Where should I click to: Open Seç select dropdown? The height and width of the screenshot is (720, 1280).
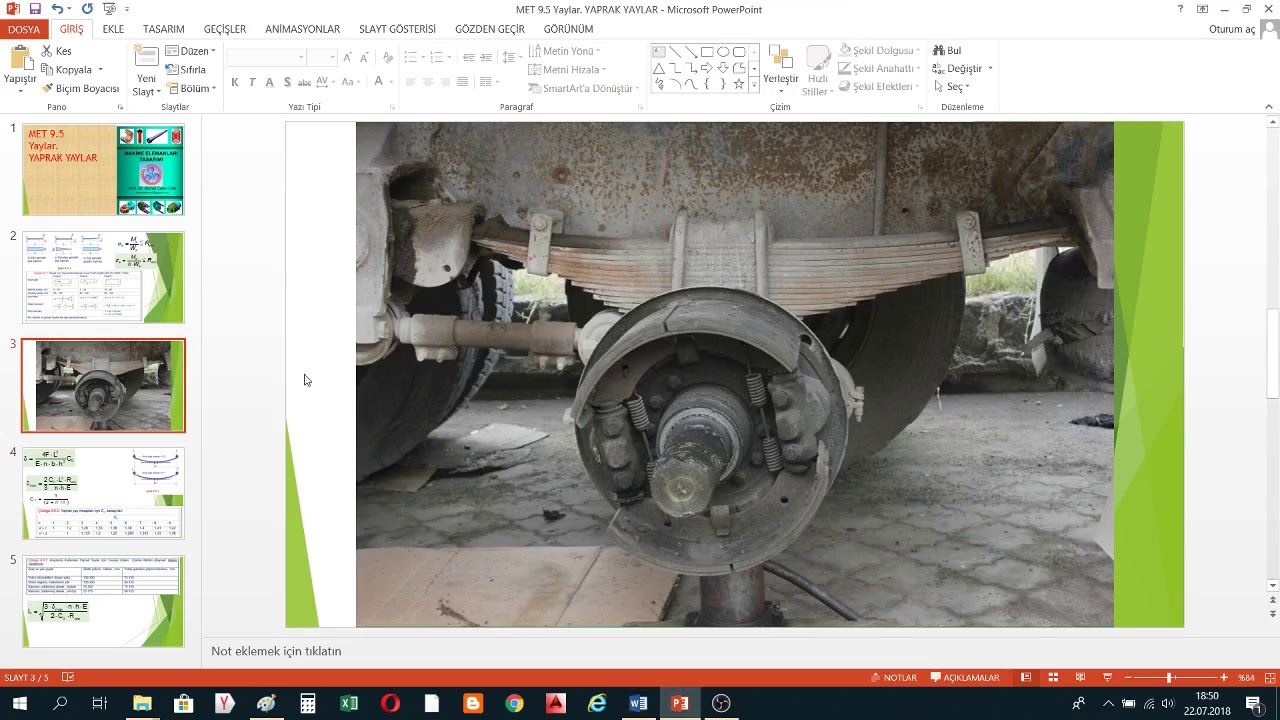point(951,87)
